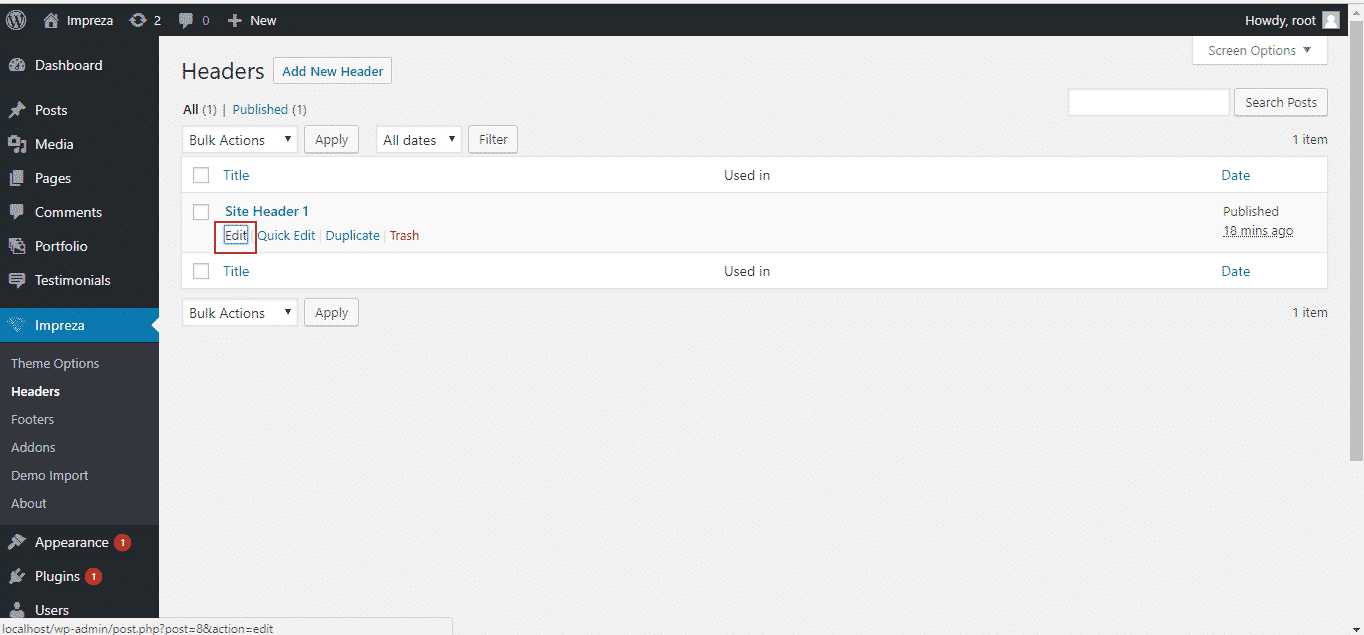Image resolution: width=1364 pixels, height=635 pixels.
Task: Click the top Apply button
Action: click(331, 140)
